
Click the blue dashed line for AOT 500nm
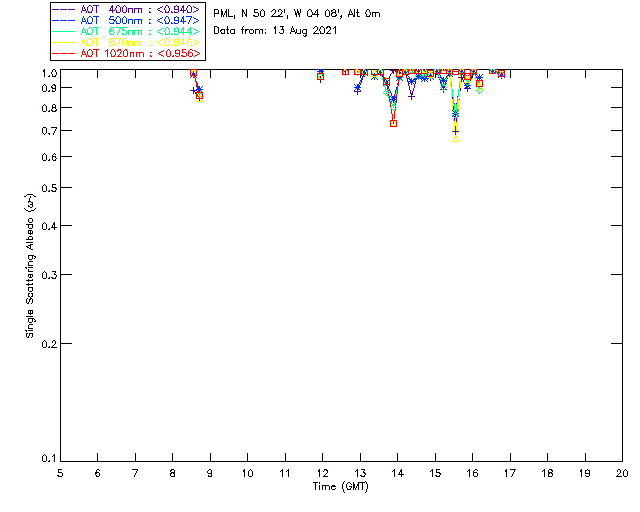coord(64,20)
